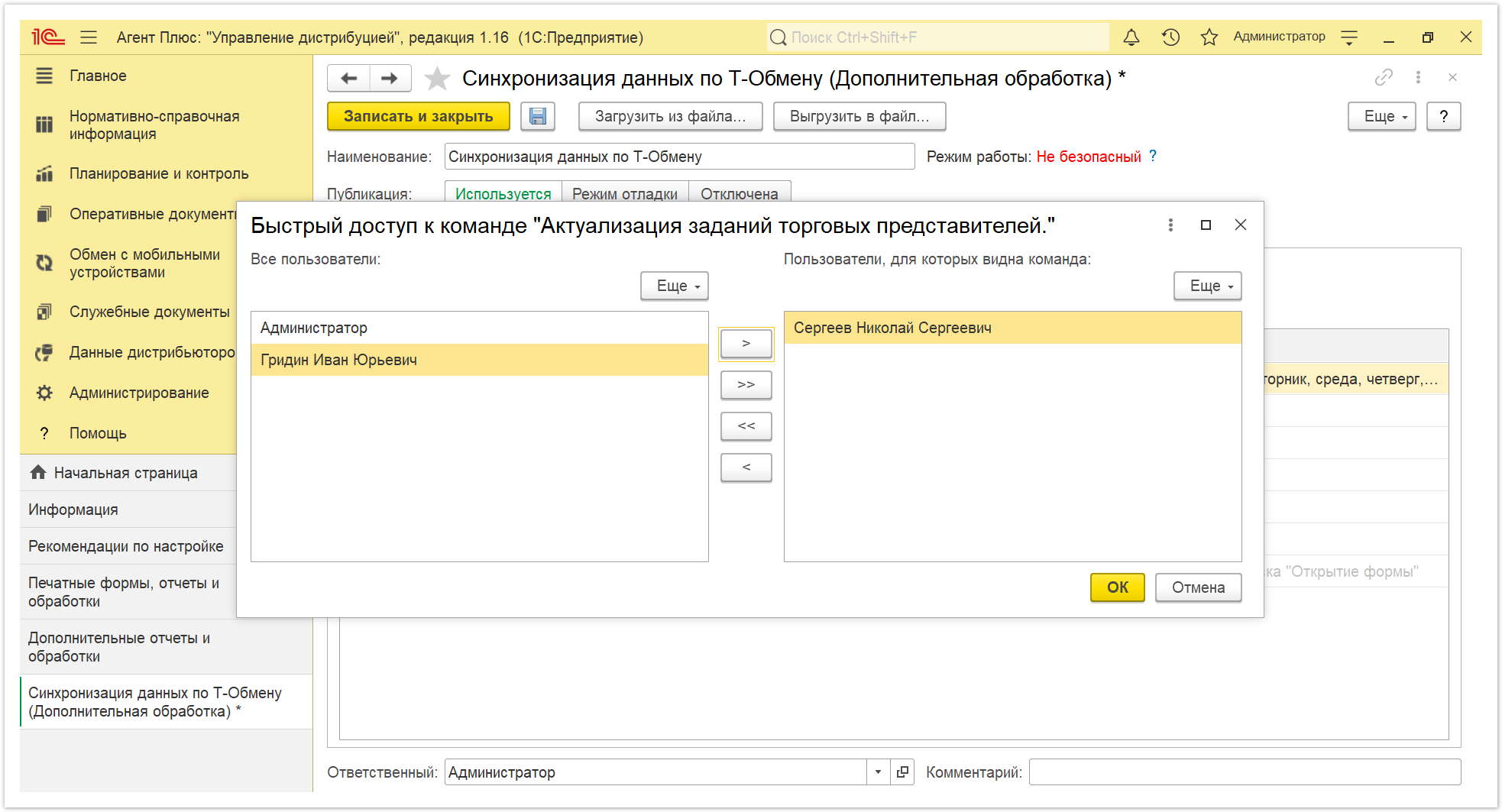The height and width of the screenshot is (812, 1502).
Task: Open the Ответственный record icon
Action: coord(902,772)
